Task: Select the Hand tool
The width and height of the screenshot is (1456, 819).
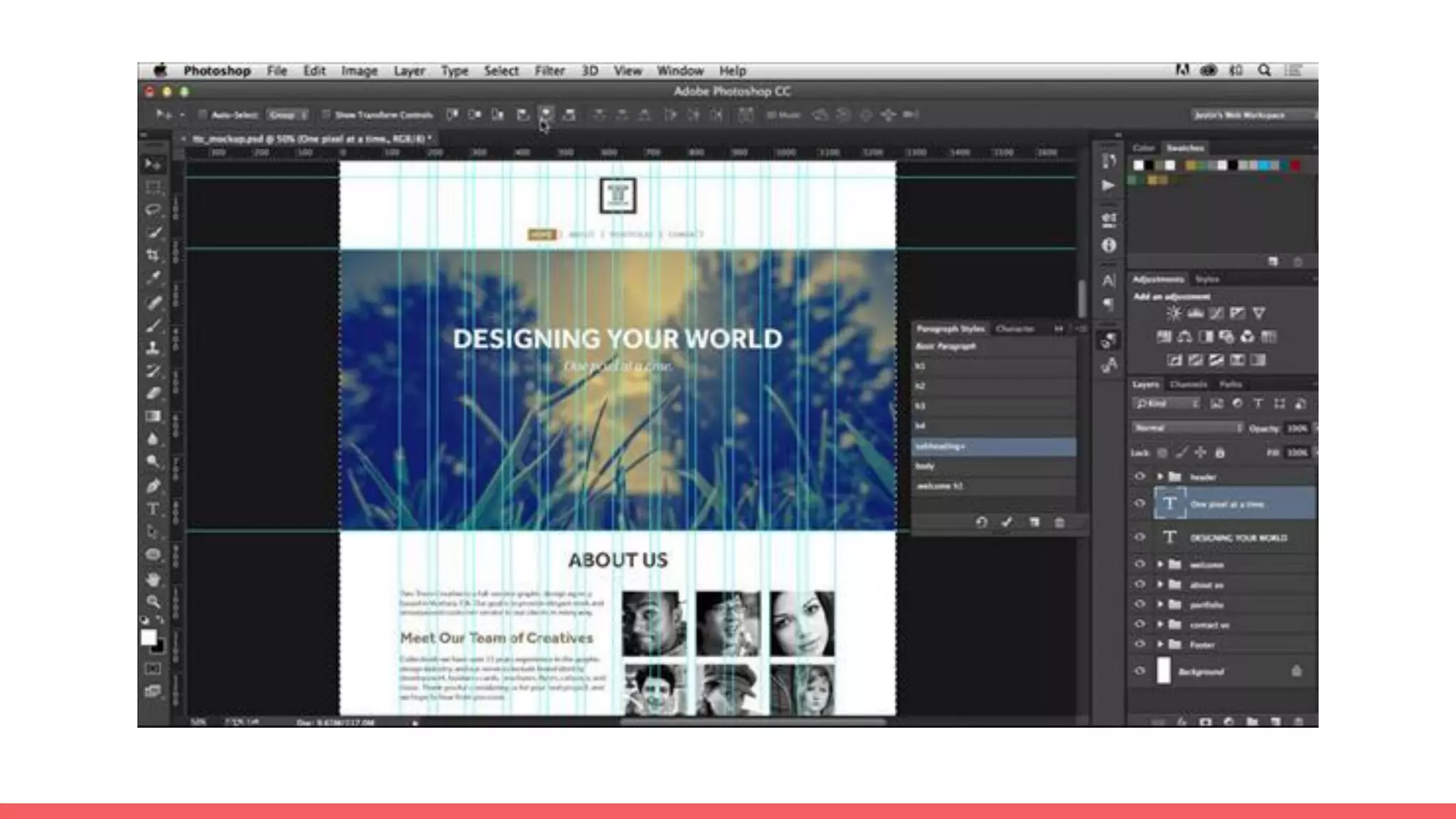Action: (153, 579)
